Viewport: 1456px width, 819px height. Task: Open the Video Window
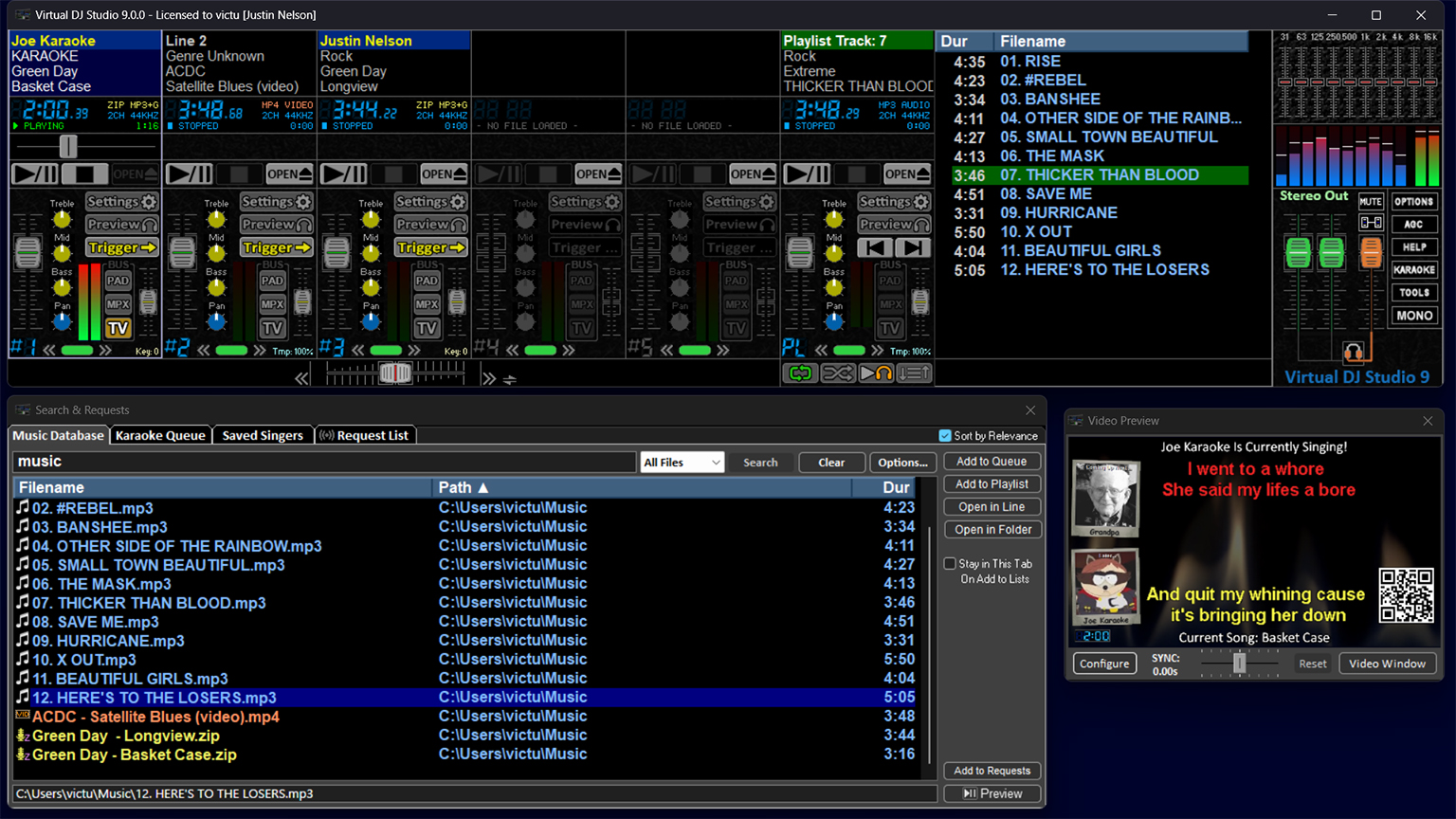click(1387, 664)
